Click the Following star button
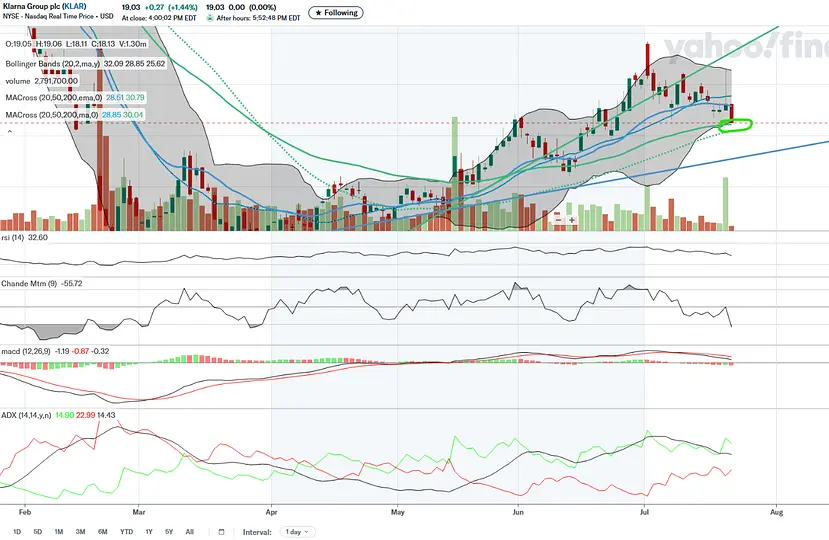 point(335,12)
